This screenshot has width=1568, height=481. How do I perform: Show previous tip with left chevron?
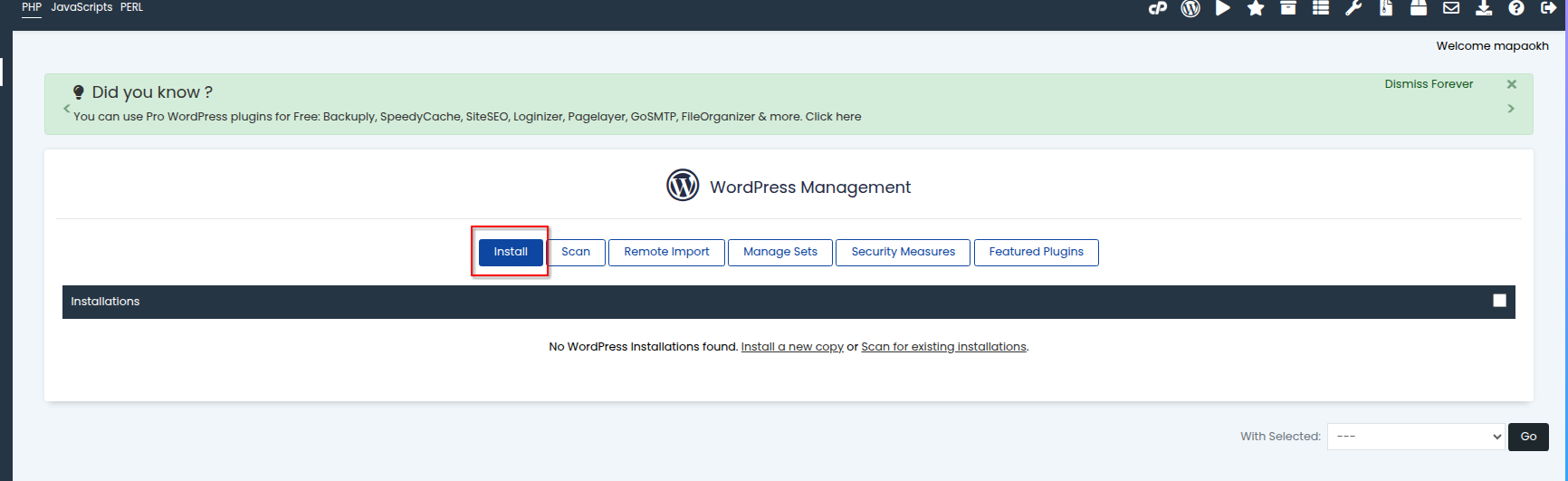click(66, 109)
